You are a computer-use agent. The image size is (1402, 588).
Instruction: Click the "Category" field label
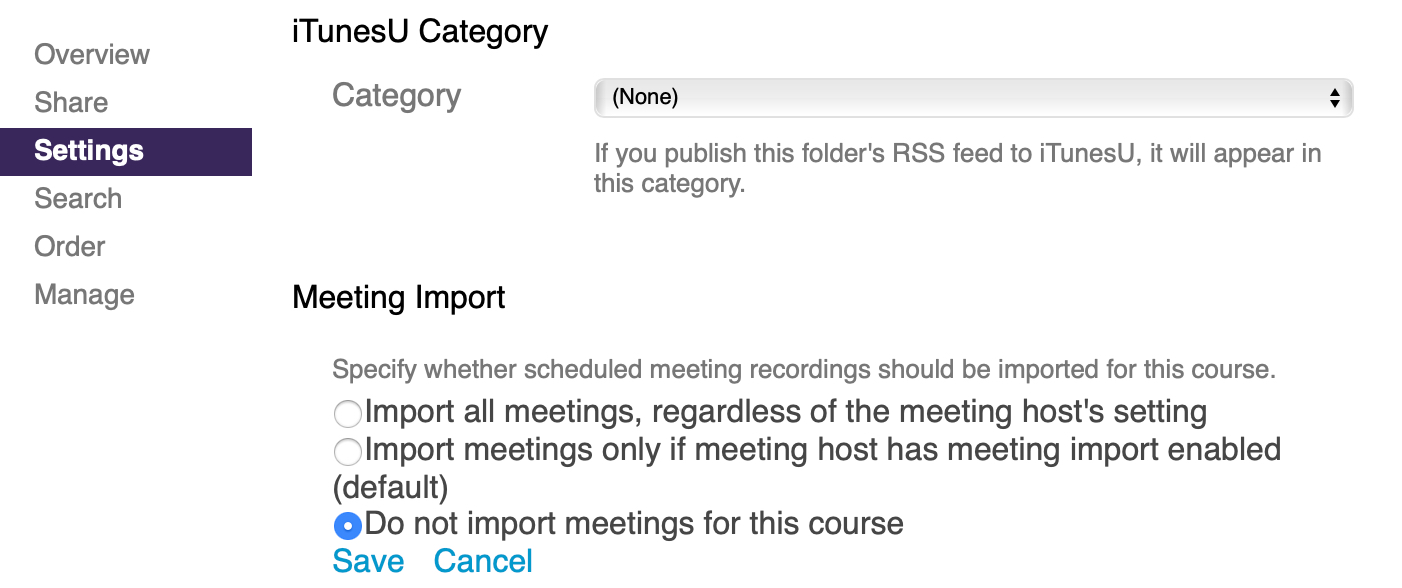[x=396, y=96]
